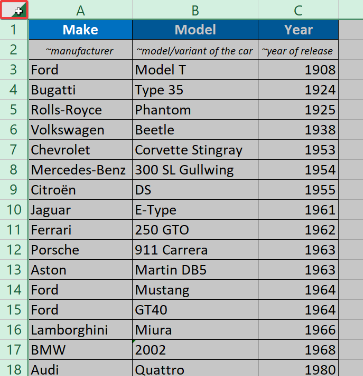363x376 pixels.
Task: Select the 1908 year cell
Action: [298, 70]
